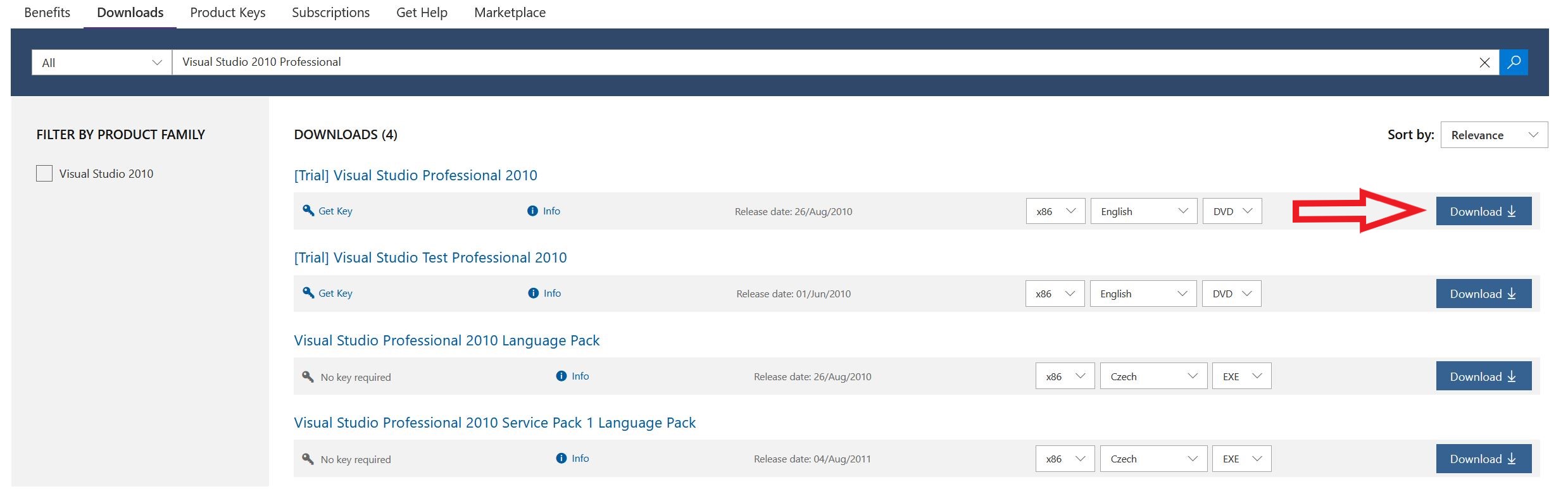The width and height of the screenshot is (1568, 489).
Task: Switch to the Product Keys tab
Action: pyautogui.click(x=227, y=13)
